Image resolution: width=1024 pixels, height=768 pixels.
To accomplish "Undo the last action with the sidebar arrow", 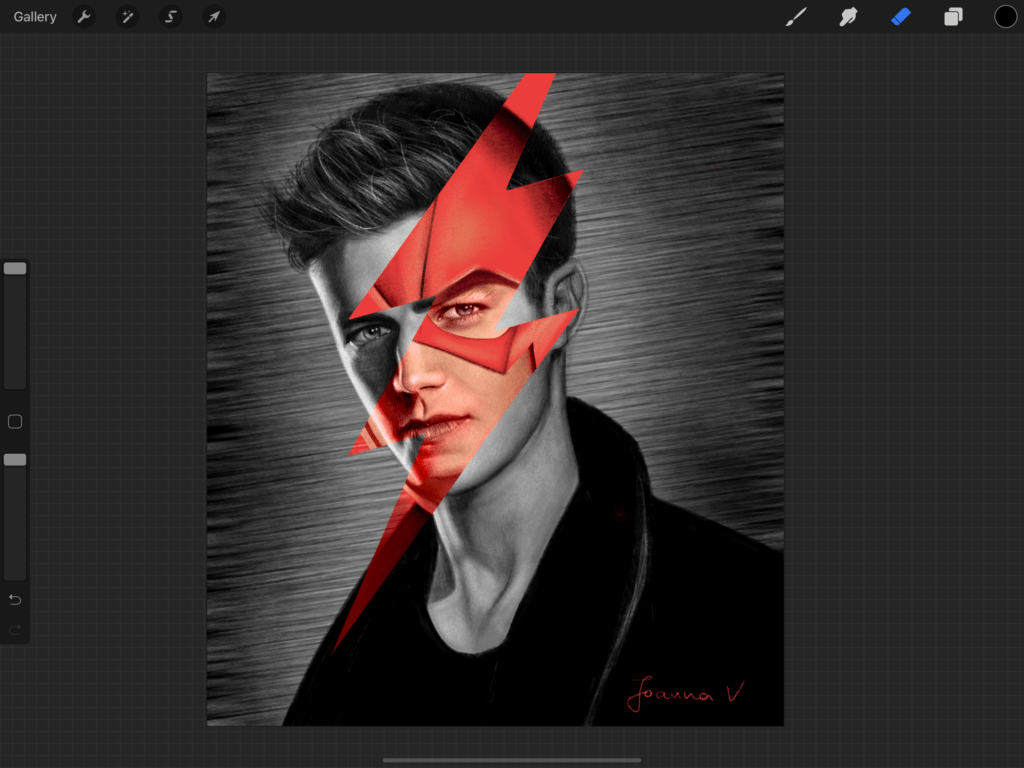I will click(15, 600).
